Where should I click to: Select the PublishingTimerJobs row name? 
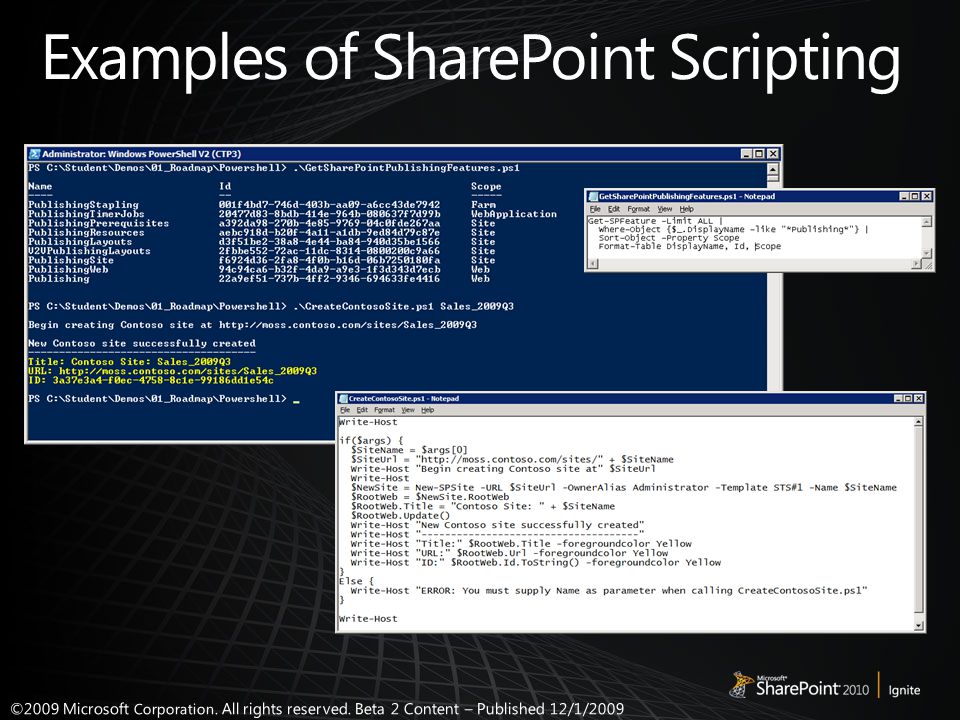click(x=86, y=214)
